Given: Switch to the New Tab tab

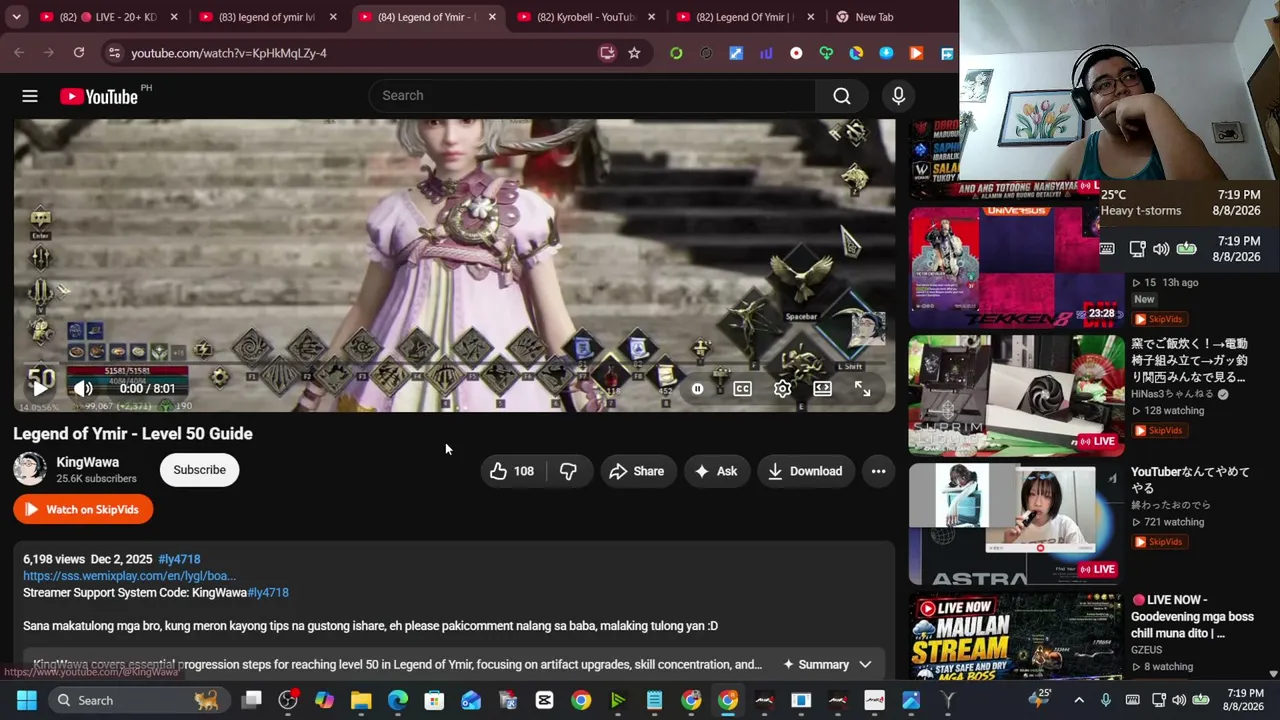Looking at the screenshot, I should pyautogui.click(x=874, y=17).
